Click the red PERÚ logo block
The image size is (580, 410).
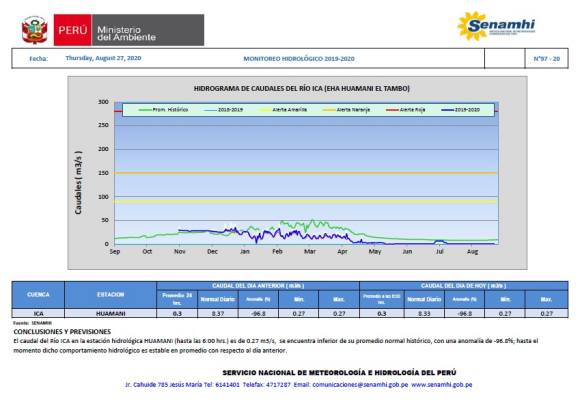pos(72,30)
